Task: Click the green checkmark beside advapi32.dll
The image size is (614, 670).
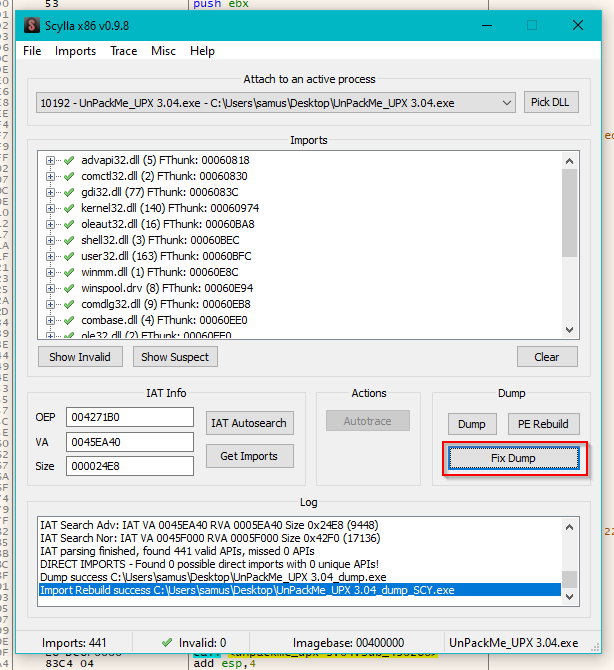Action: pyautogui.click(x=69, y=161)
